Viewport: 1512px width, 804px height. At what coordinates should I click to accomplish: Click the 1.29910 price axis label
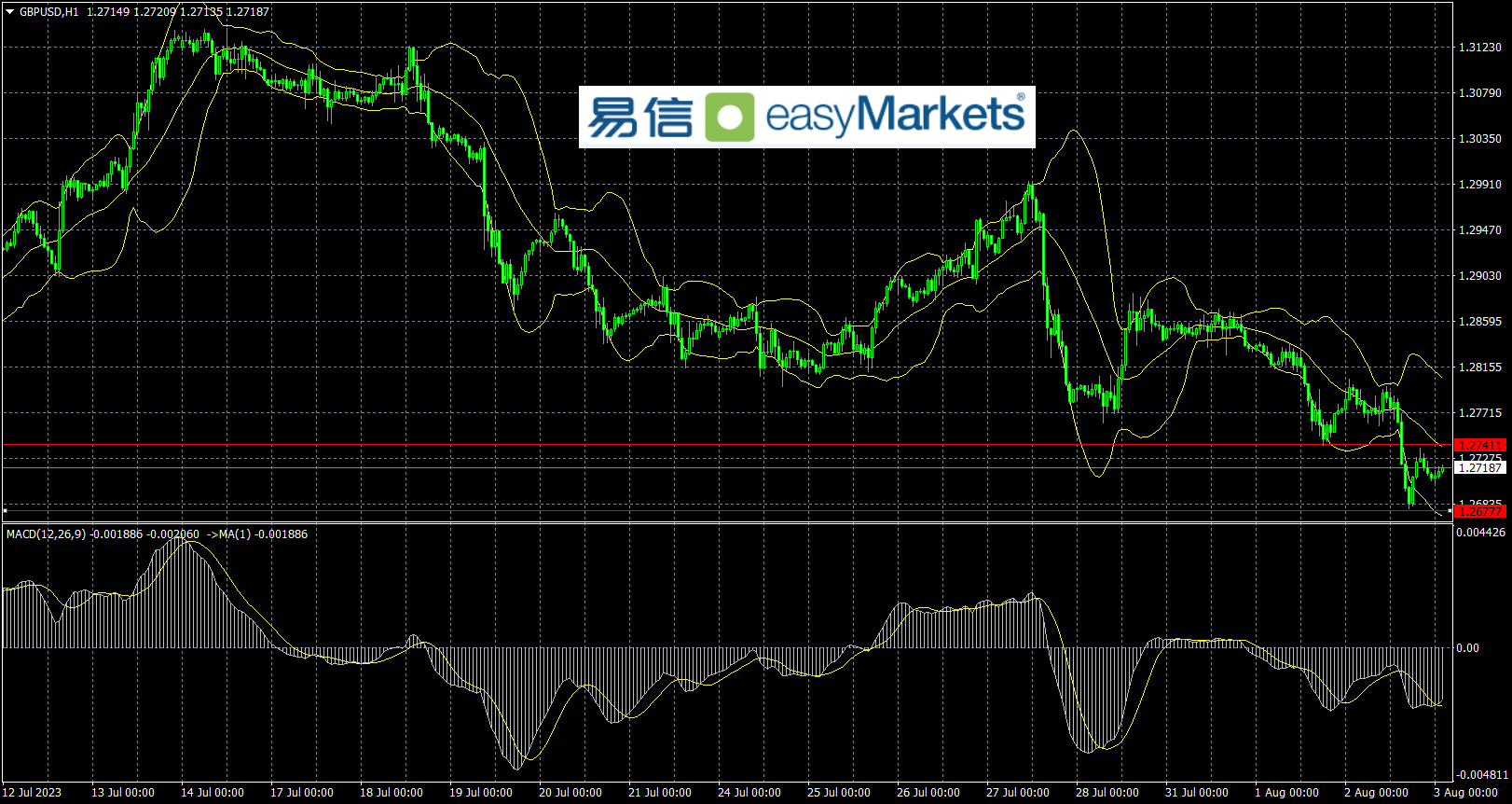(x=1480, y=185)
